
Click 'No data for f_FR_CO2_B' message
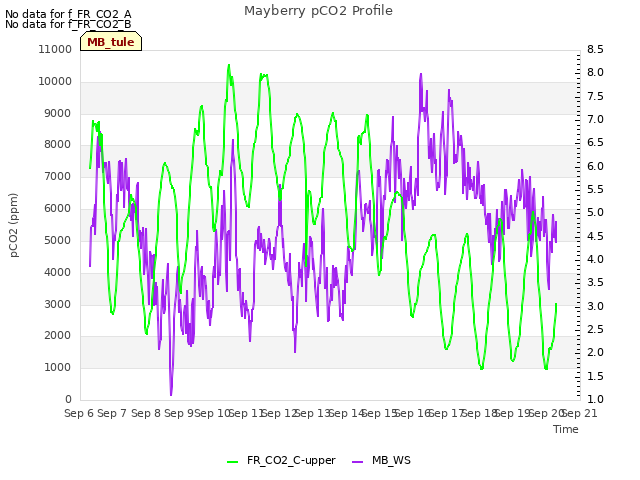68,24
